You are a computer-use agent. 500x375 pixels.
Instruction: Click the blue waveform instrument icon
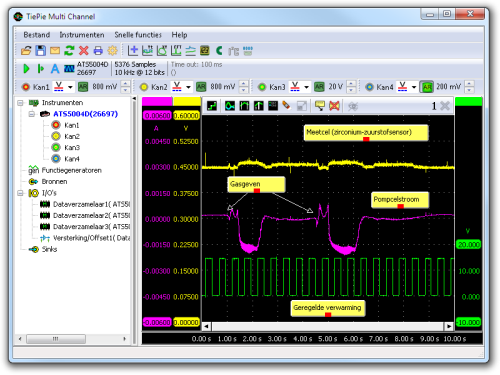pos(69,69)
